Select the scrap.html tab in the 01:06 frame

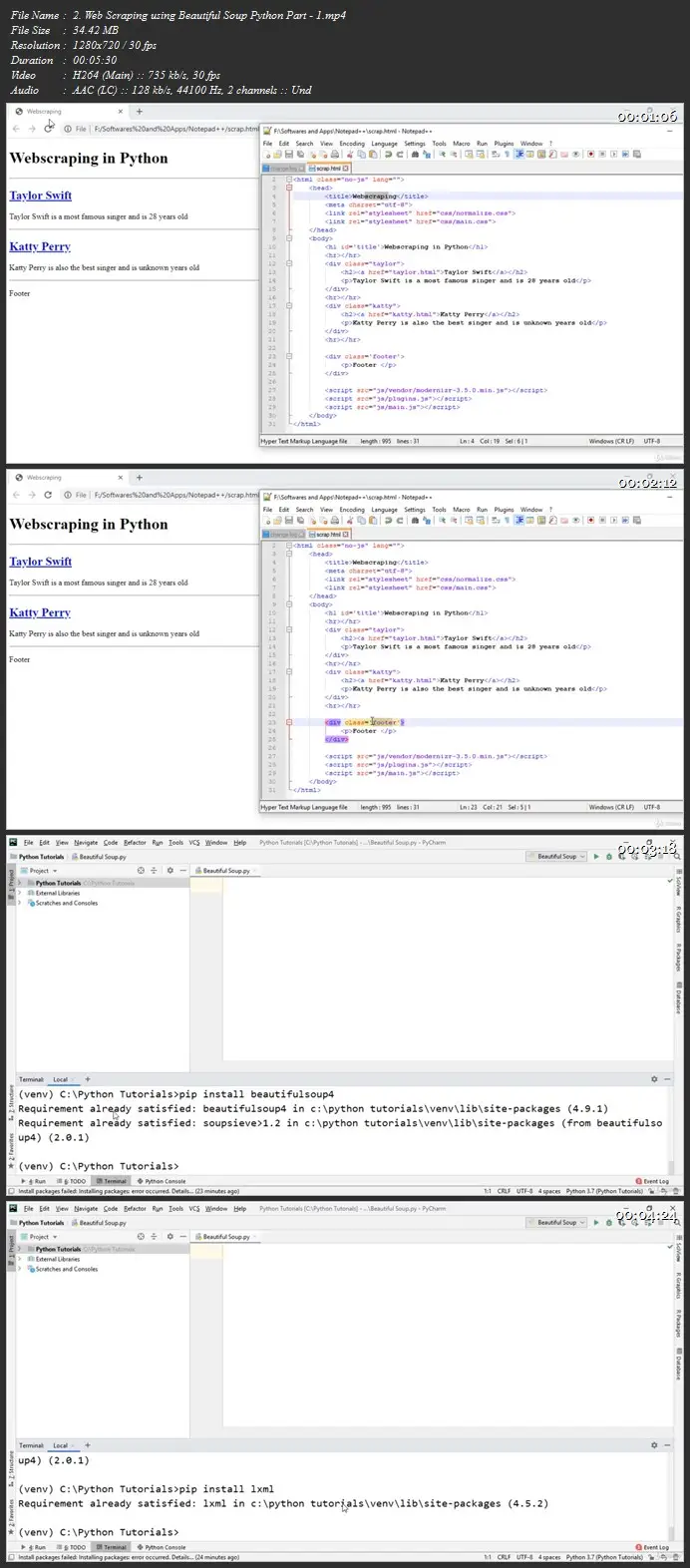pos(327,169)
